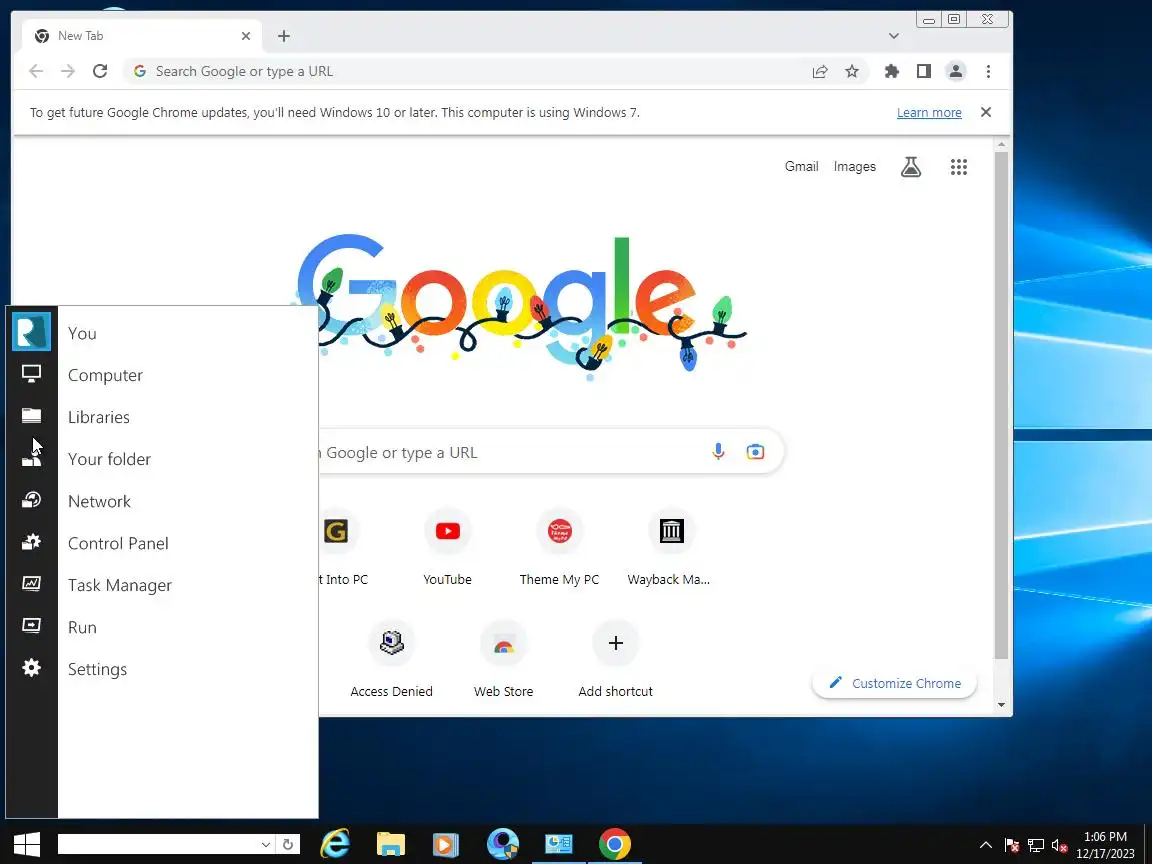Bookmark this tab with the star icon
Image resolution: width=1152 pixels, height=864 pixels.
852,71
